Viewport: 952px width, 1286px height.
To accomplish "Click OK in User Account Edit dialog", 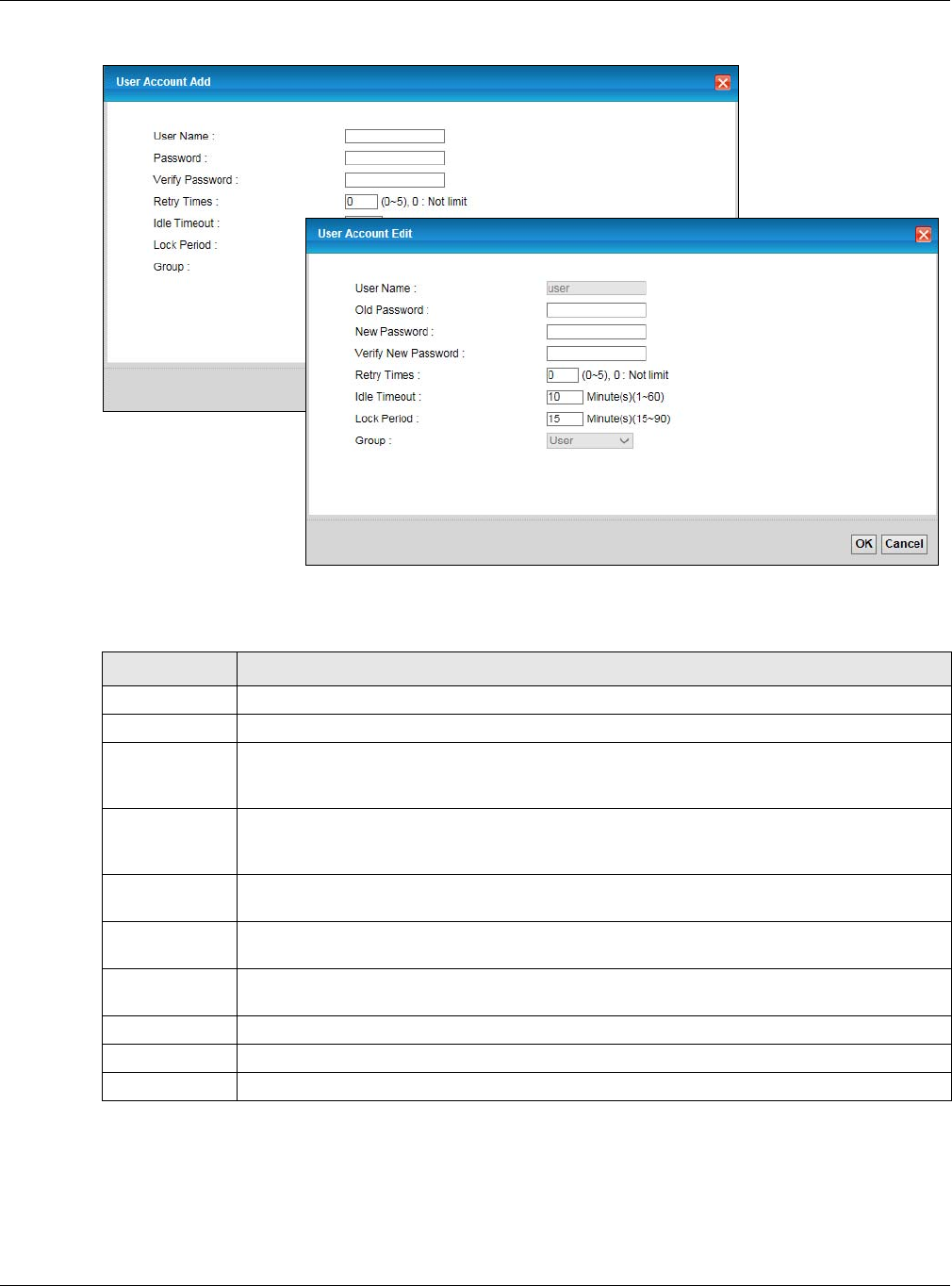I will pyautogui.click(x=863, y=544).
